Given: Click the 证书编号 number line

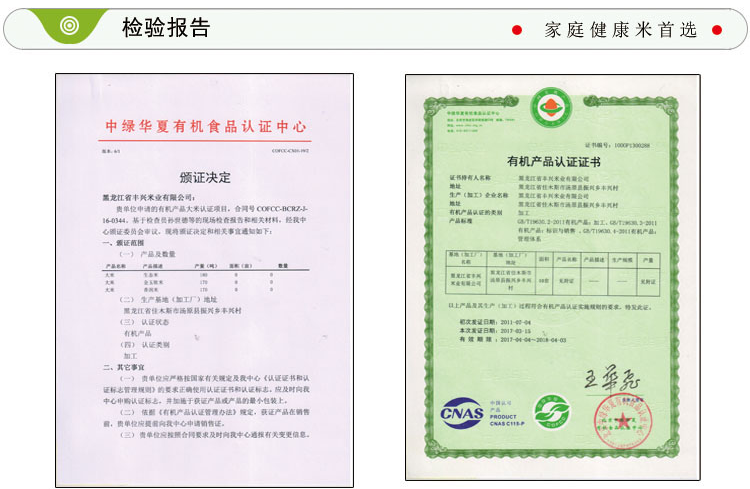Looking at the screenshot, I should [617, 145].
